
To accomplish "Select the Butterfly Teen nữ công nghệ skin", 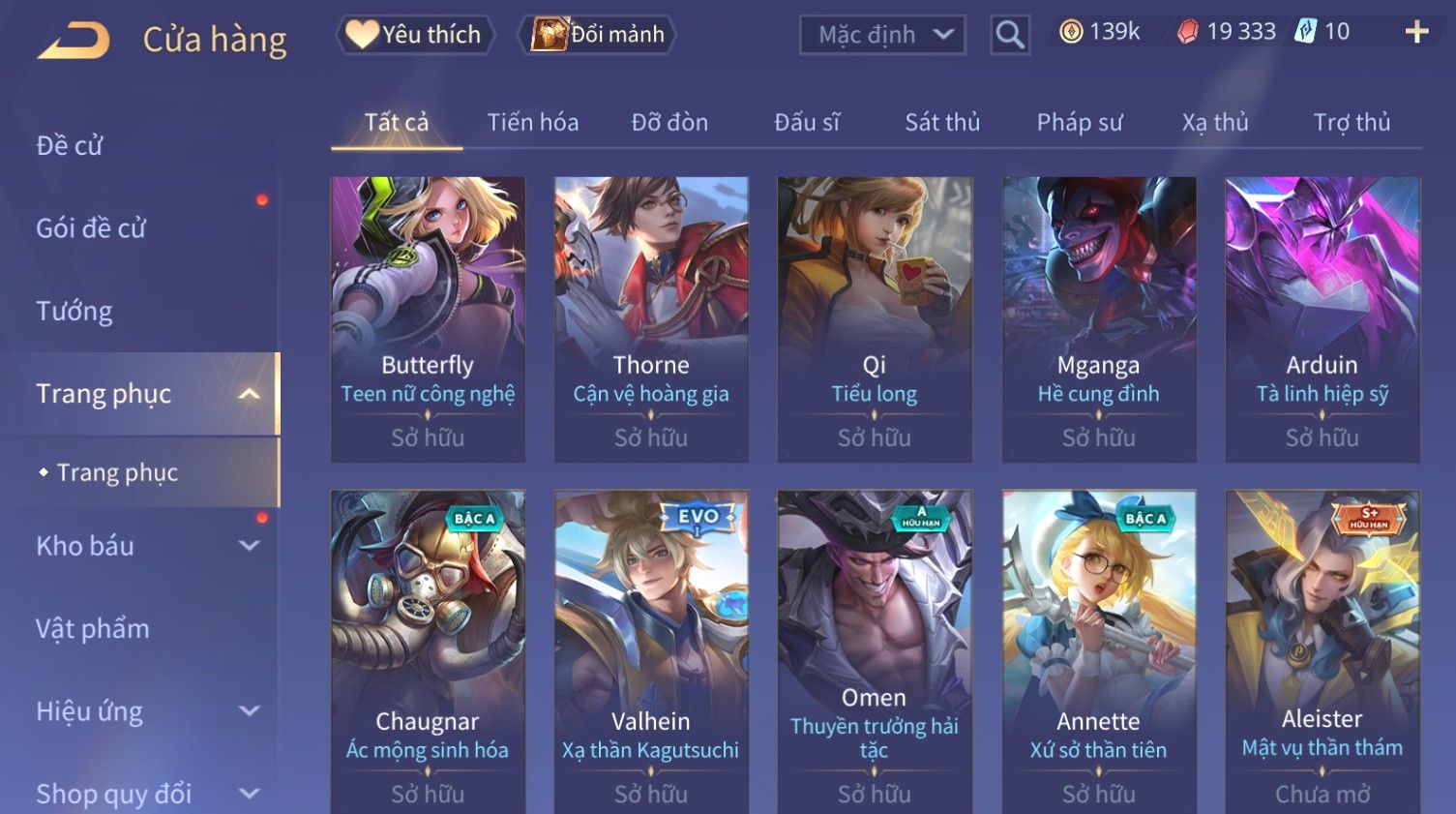I will pyautogui.click(x=428, y=318).
